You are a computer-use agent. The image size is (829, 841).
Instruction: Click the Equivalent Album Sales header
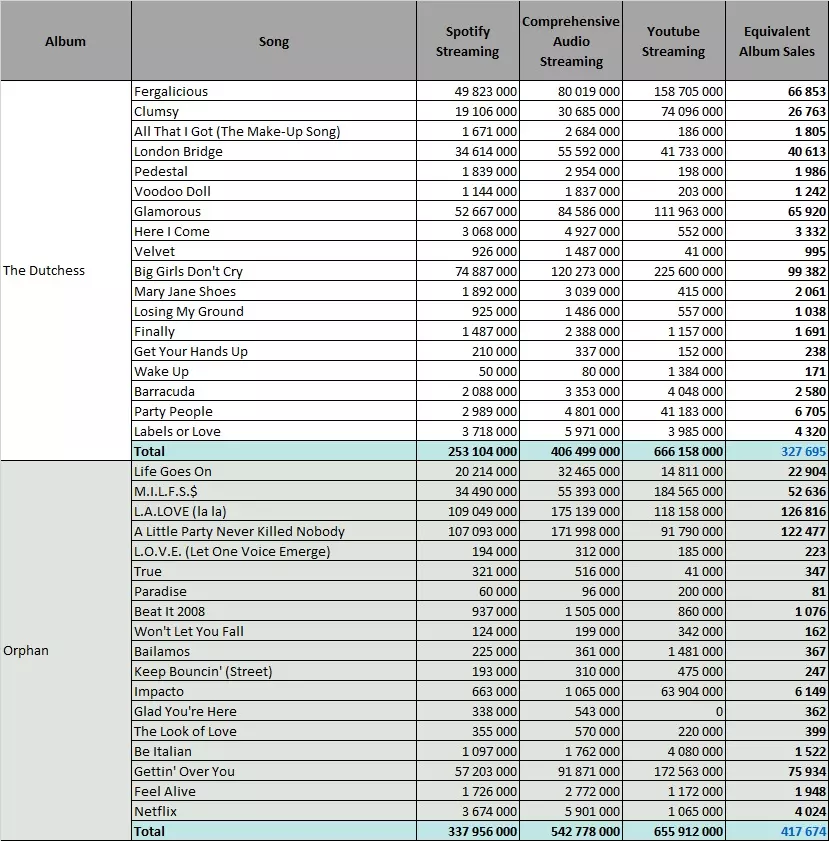point(776,41)
